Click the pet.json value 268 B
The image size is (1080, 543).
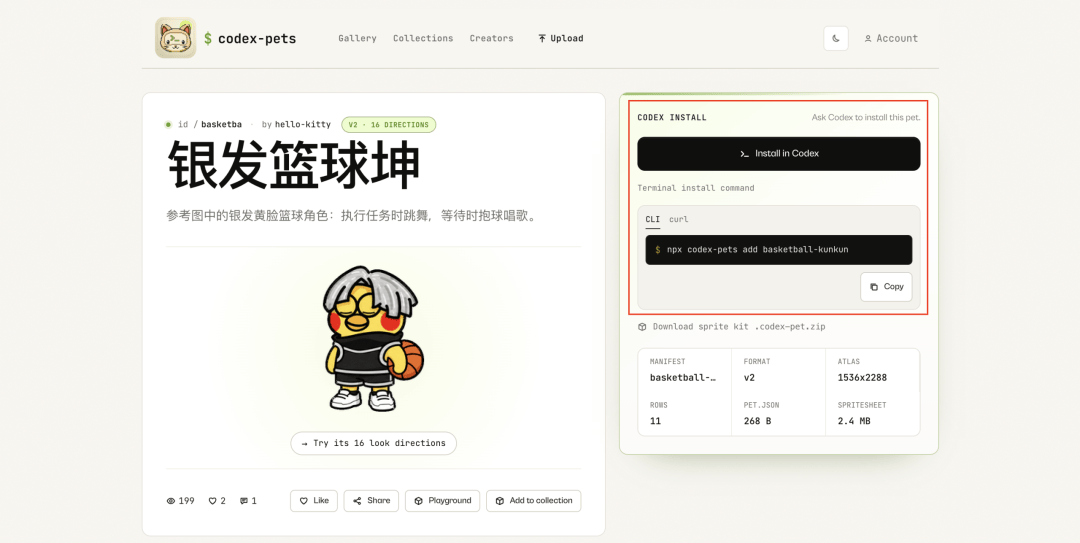[757, 420]
